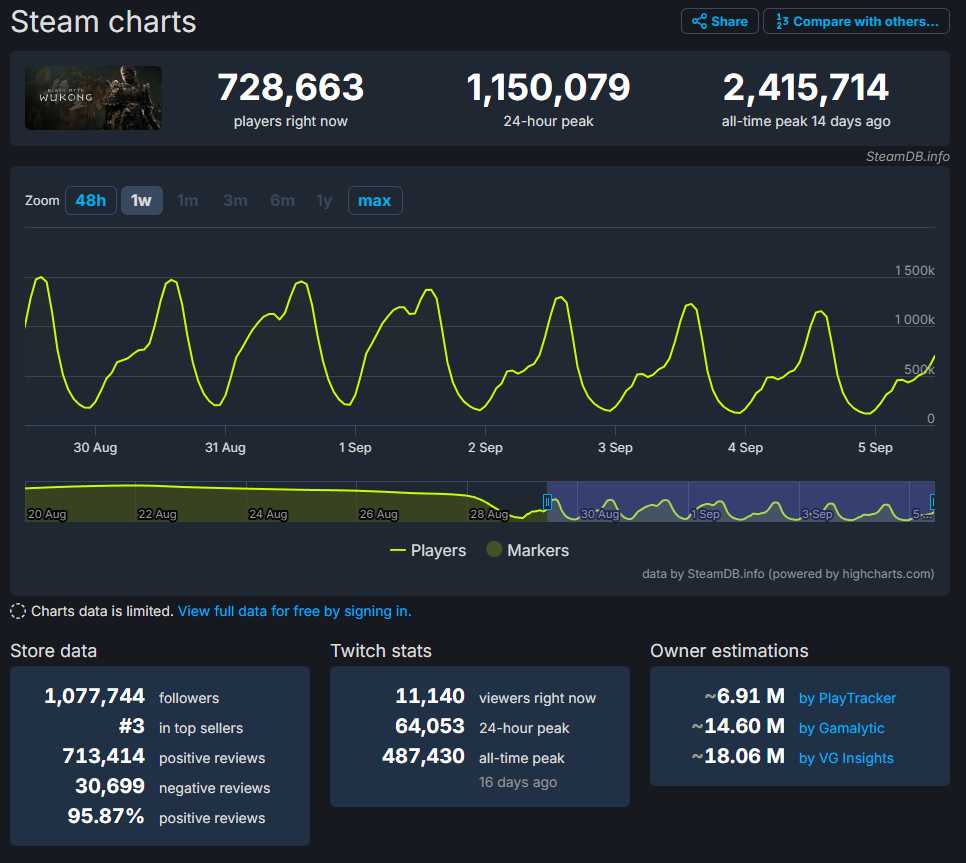Click the 22 Aug area in the navigator

tap(158, 503)
